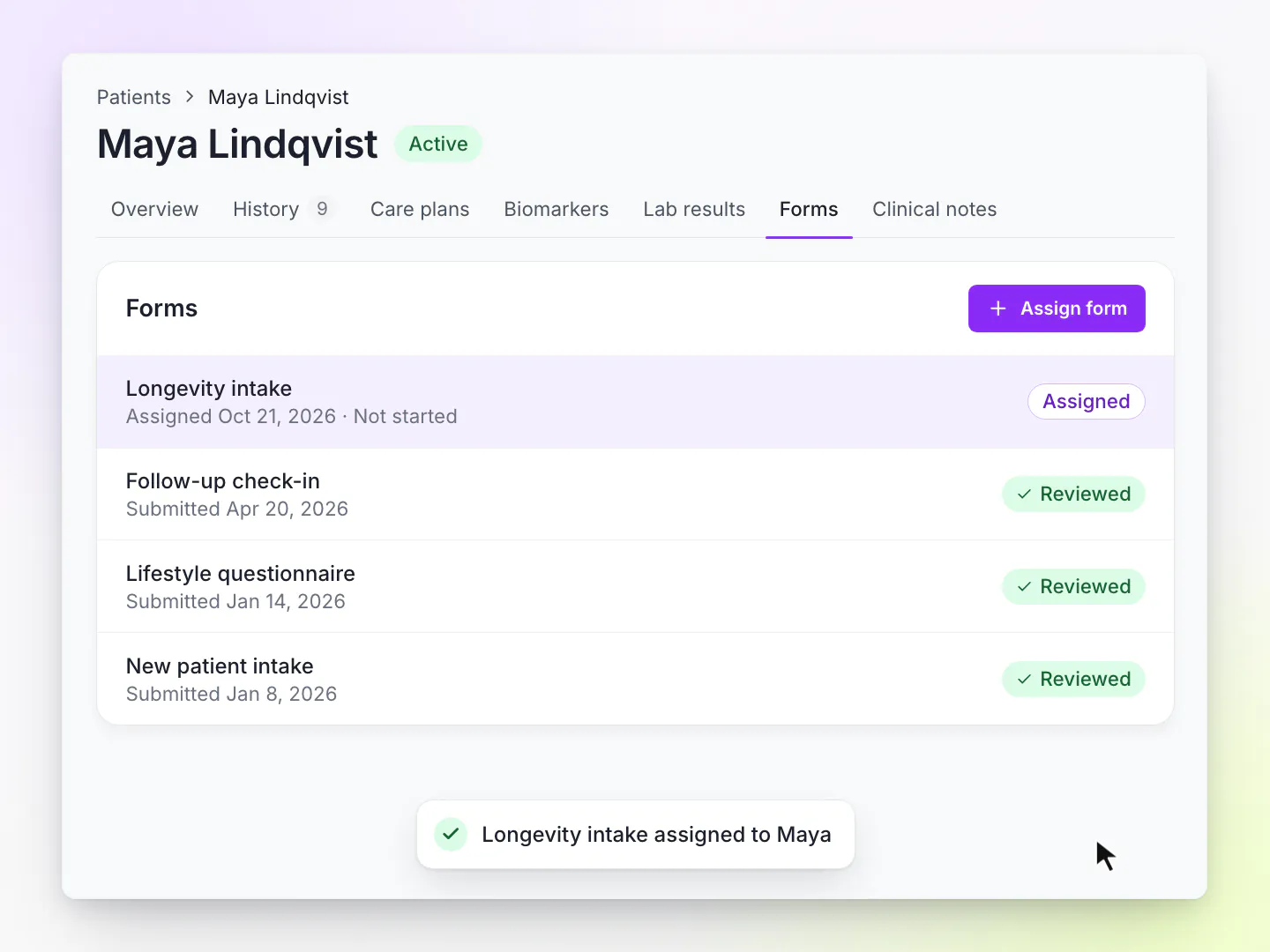Image resolution: width=1270 pixels, height=952 pixels.
Task: Open the Lifestyle questionnaire form
Action: pos(635,587)
